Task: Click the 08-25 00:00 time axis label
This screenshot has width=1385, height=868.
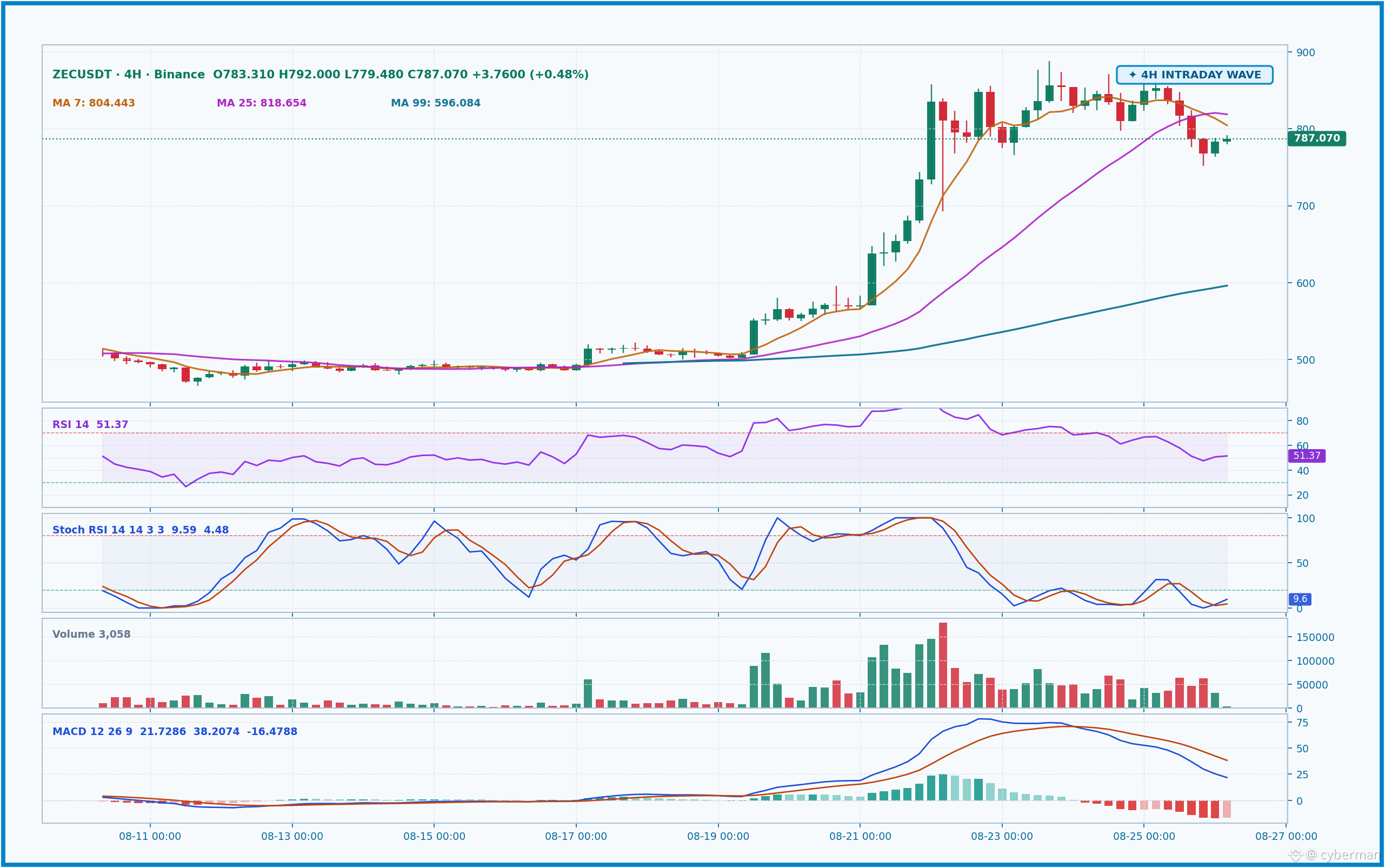Action: point(1144,837)
